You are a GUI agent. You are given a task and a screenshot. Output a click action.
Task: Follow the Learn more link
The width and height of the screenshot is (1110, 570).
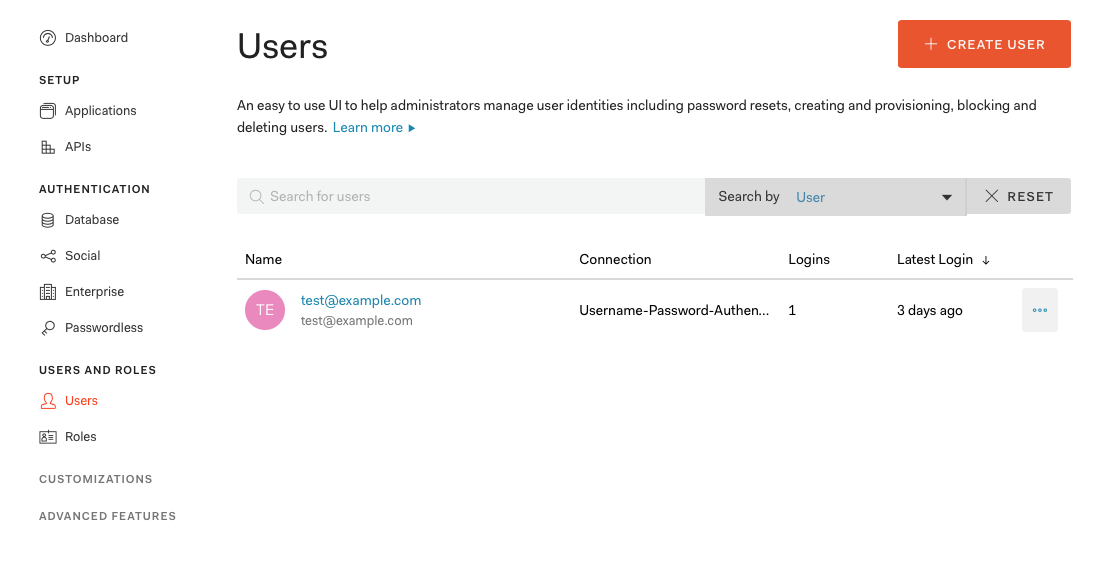(368, 128)
